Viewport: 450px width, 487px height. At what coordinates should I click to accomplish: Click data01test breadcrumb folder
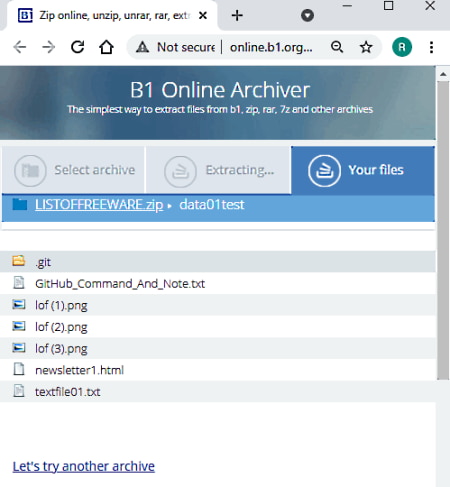212,204
